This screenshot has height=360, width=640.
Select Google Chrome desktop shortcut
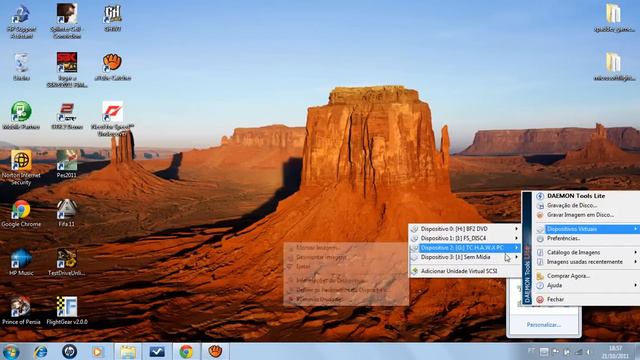tap(21, 213)
